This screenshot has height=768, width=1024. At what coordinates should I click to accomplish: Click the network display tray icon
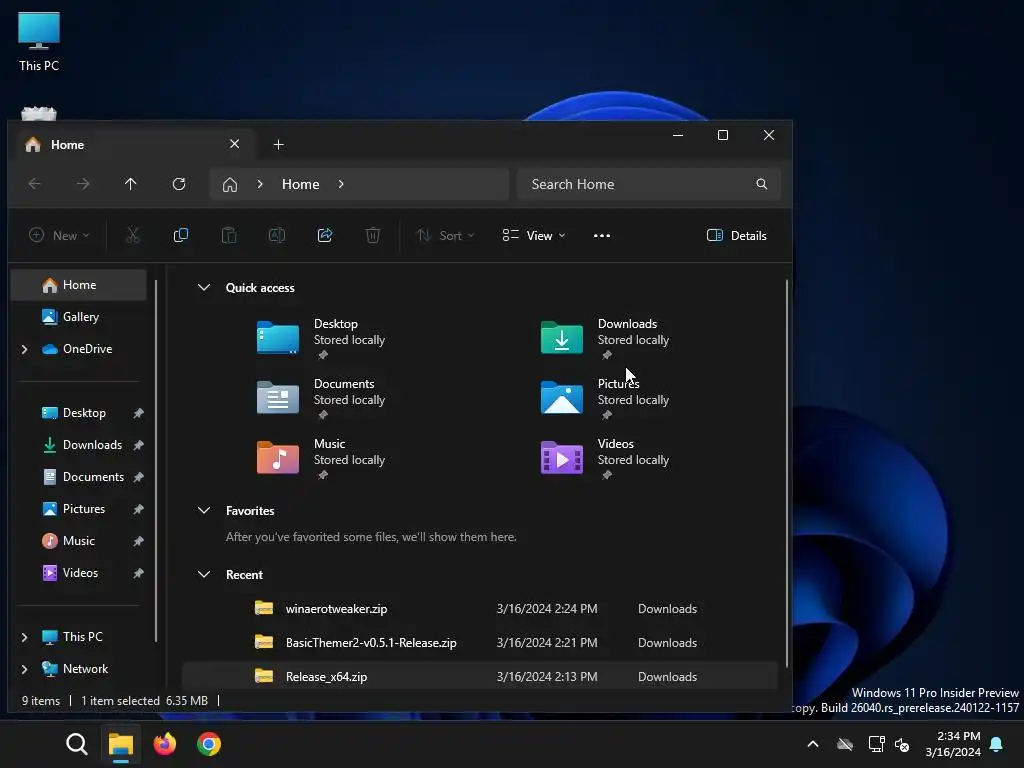coord(876,744)
